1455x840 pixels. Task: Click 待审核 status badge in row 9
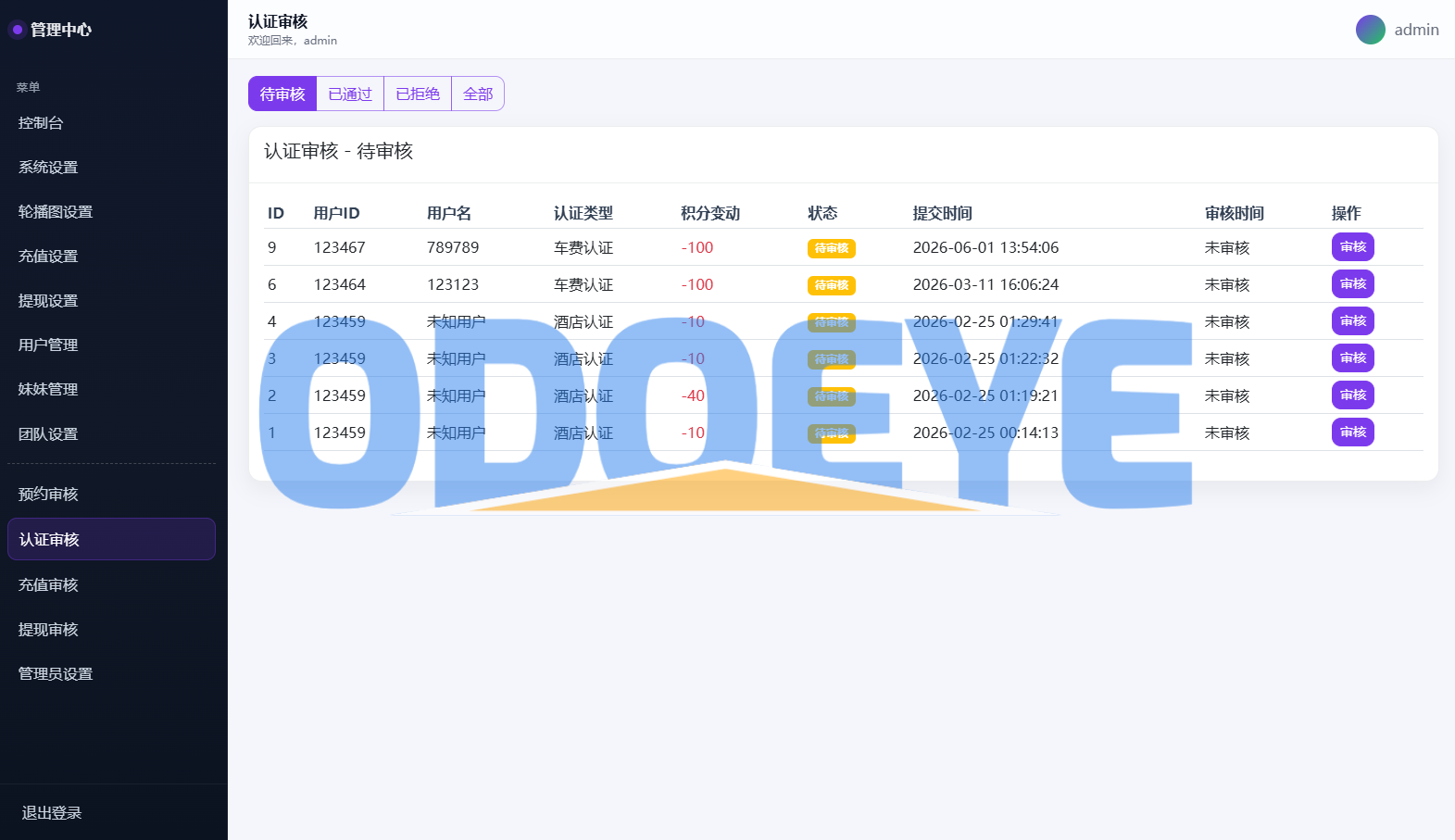[832, 248]
